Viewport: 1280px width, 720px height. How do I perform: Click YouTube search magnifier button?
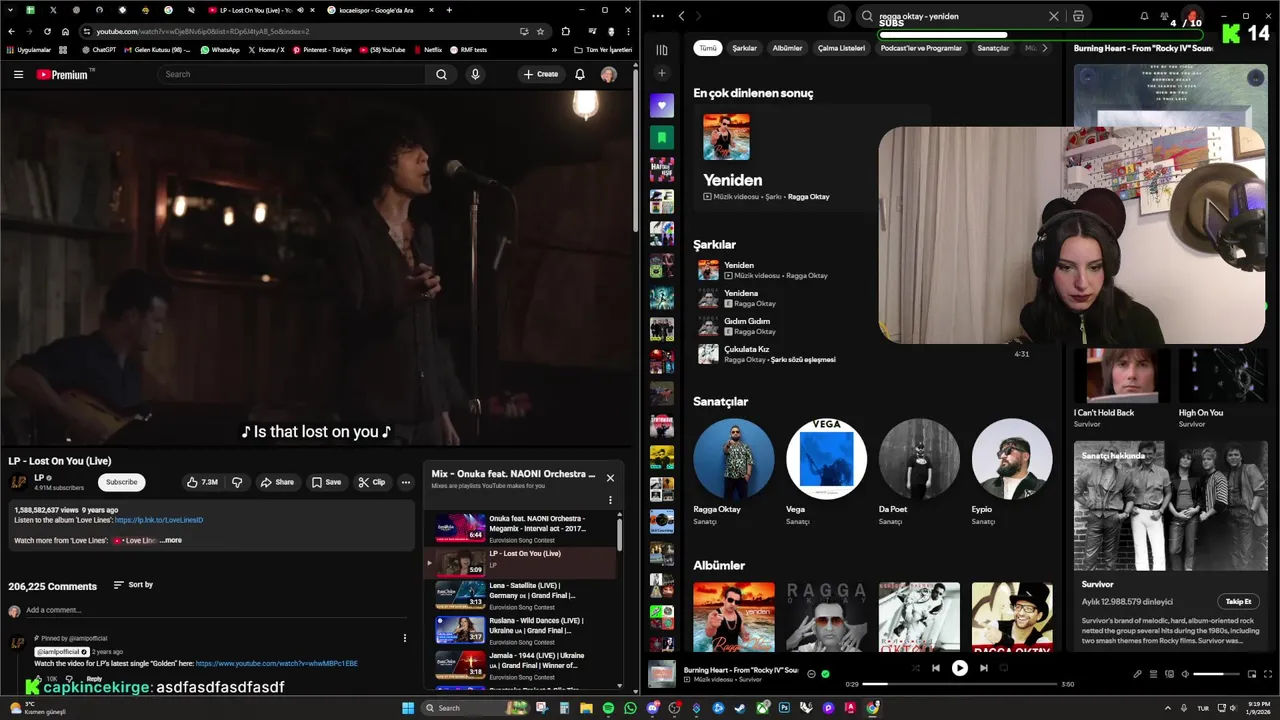tap(441, 74)
